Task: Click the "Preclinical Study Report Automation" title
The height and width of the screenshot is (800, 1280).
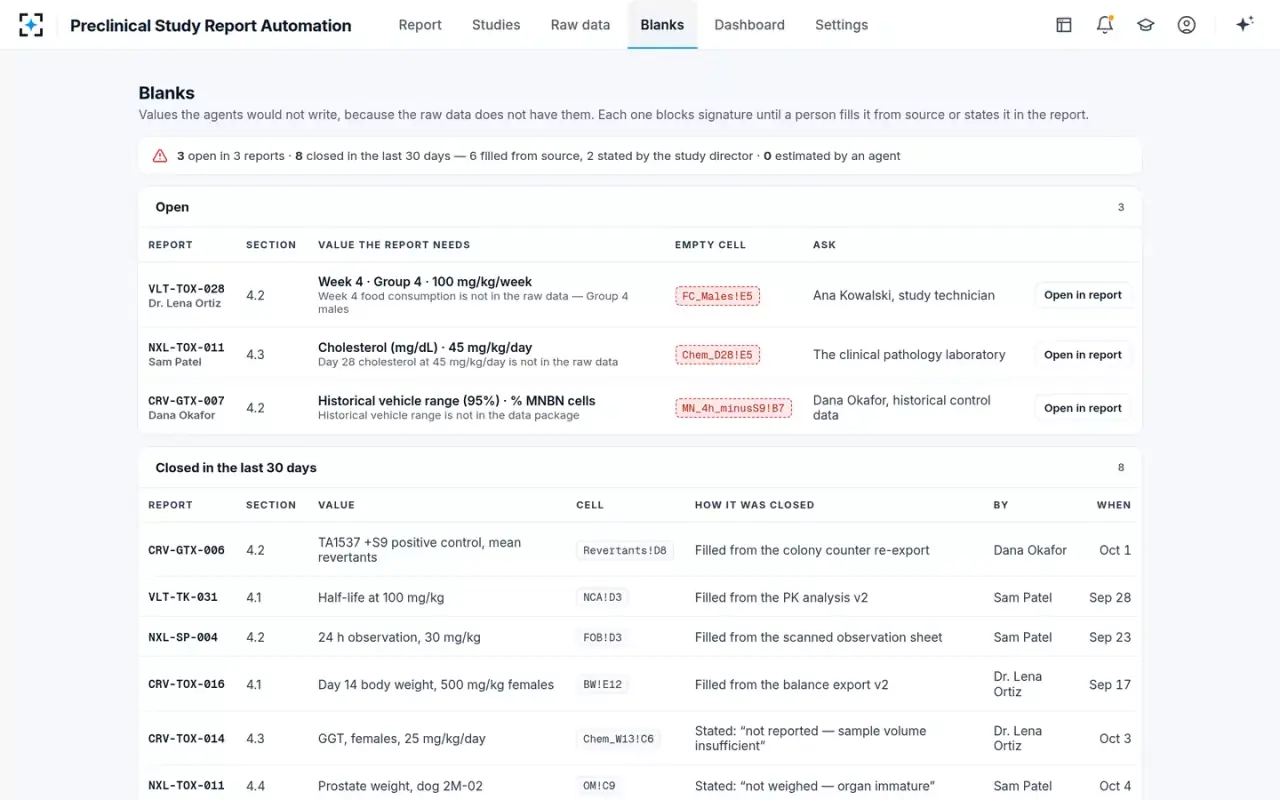Action: click(x=211, y=25)
